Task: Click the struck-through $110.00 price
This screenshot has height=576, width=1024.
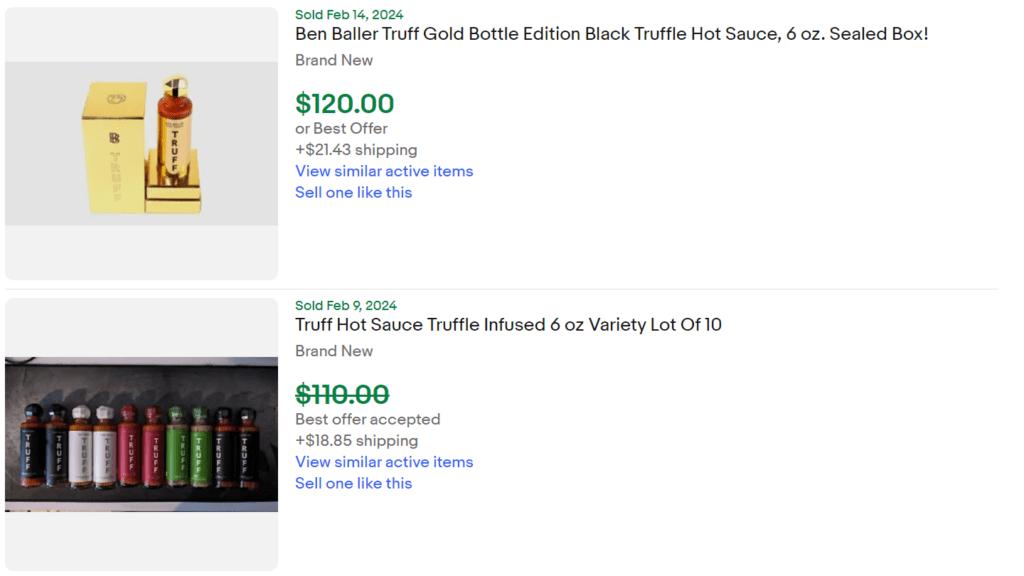Action: [x=345, y=394]
